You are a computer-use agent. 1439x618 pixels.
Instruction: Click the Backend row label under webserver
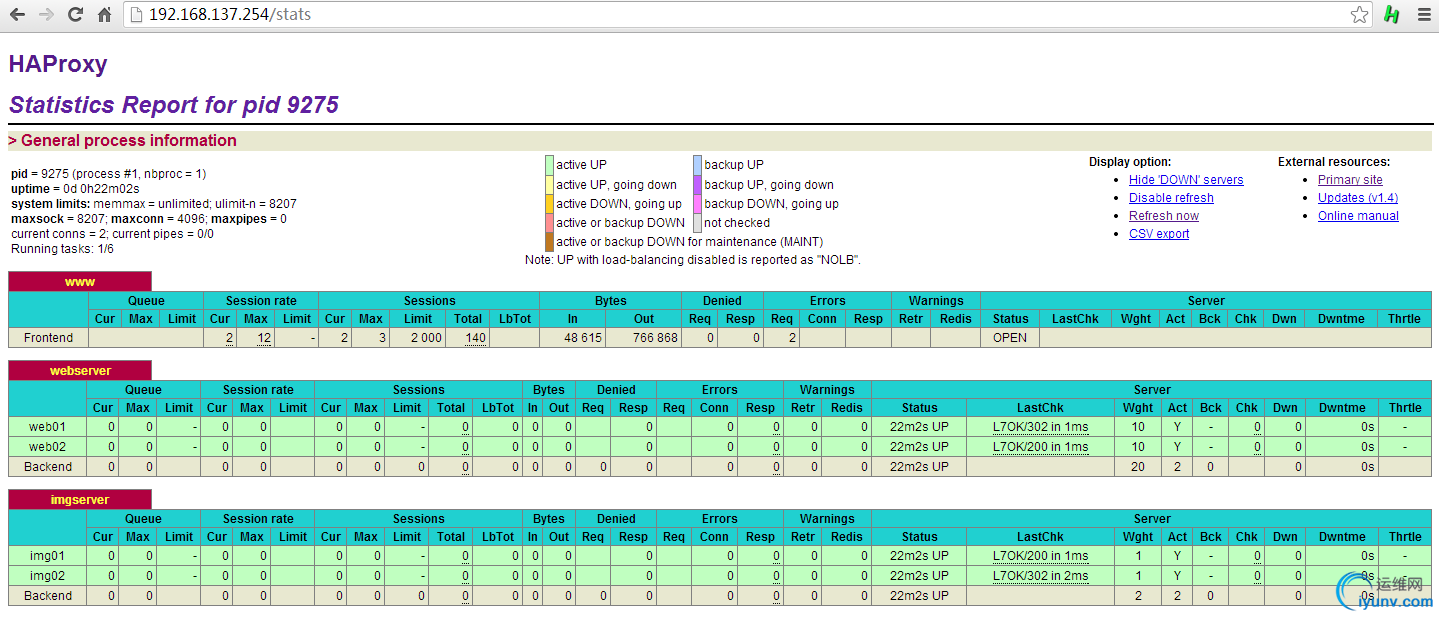[x=48, y=467]
